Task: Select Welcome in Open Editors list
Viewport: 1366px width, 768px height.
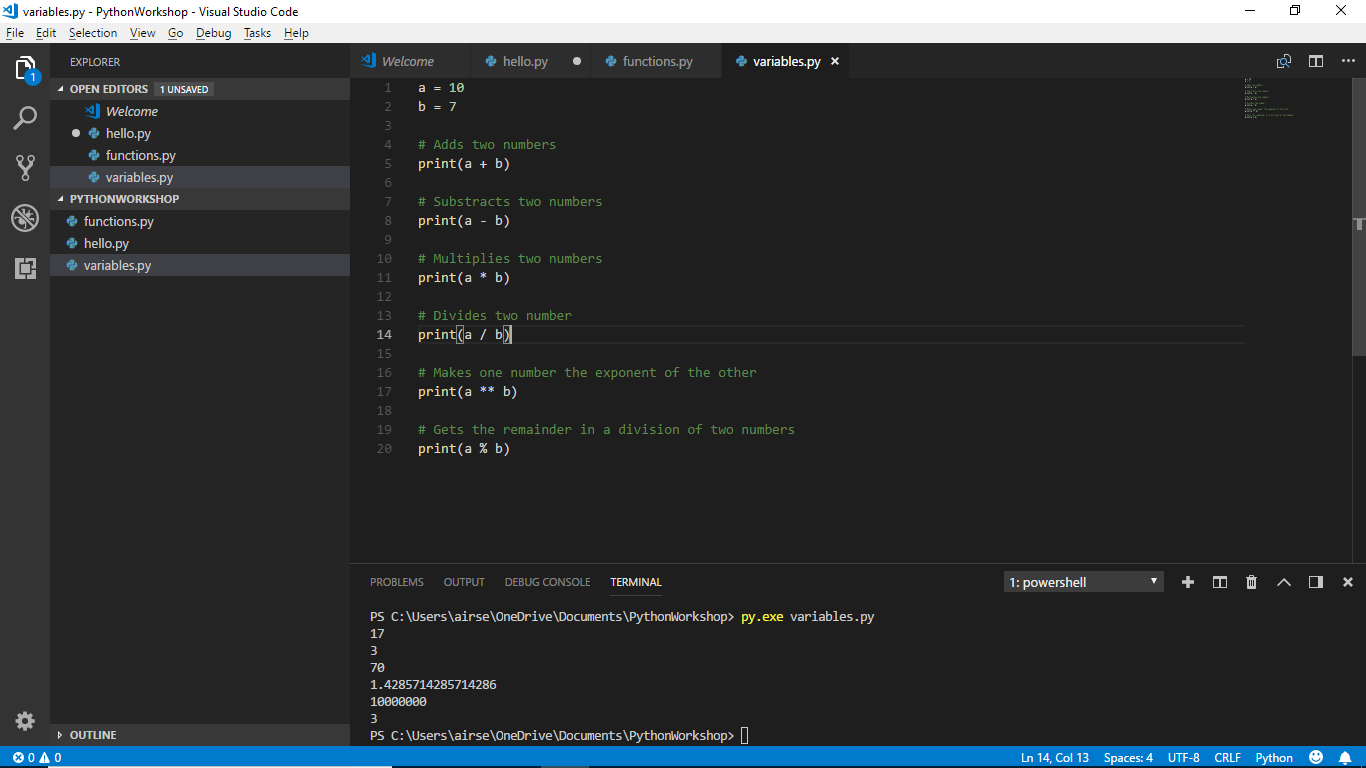Action: click(x=200, y=111)
